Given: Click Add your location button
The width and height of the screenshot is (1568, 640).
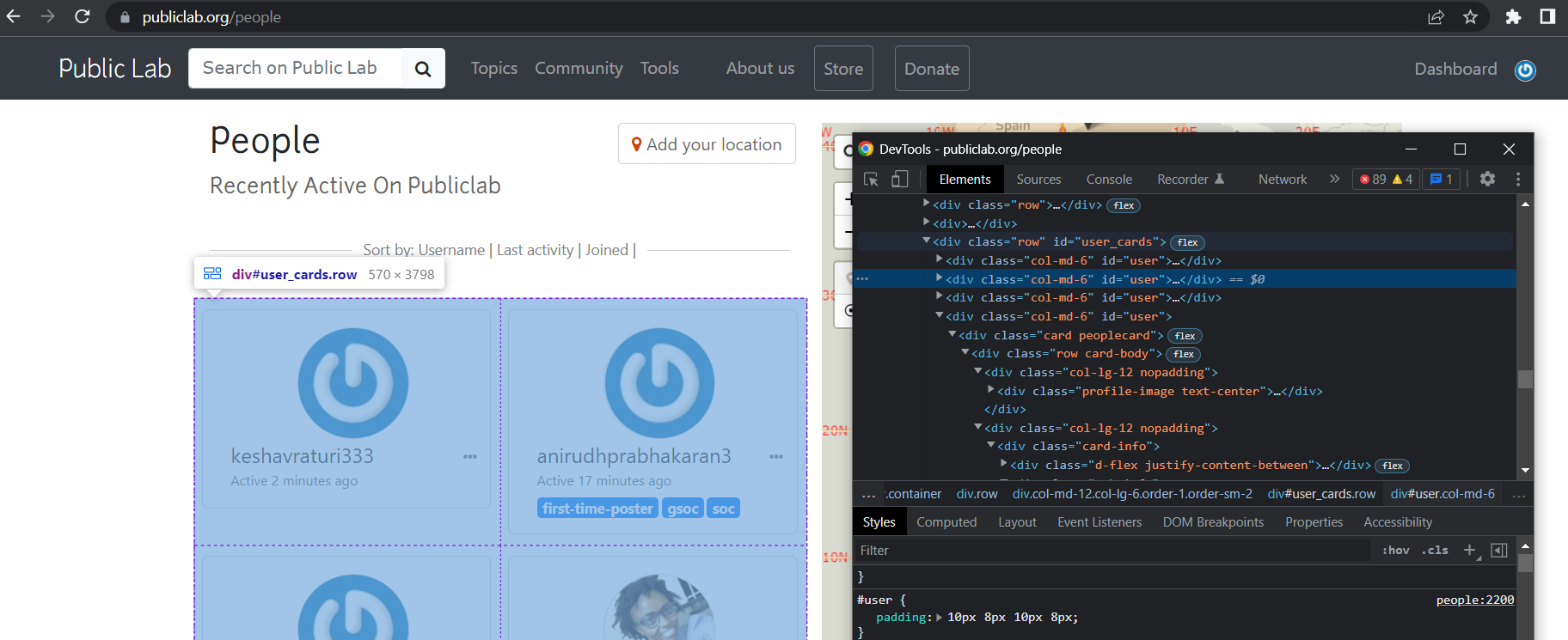Looking at the screenshot, I should pyautogui.click(x=707, y=144).
